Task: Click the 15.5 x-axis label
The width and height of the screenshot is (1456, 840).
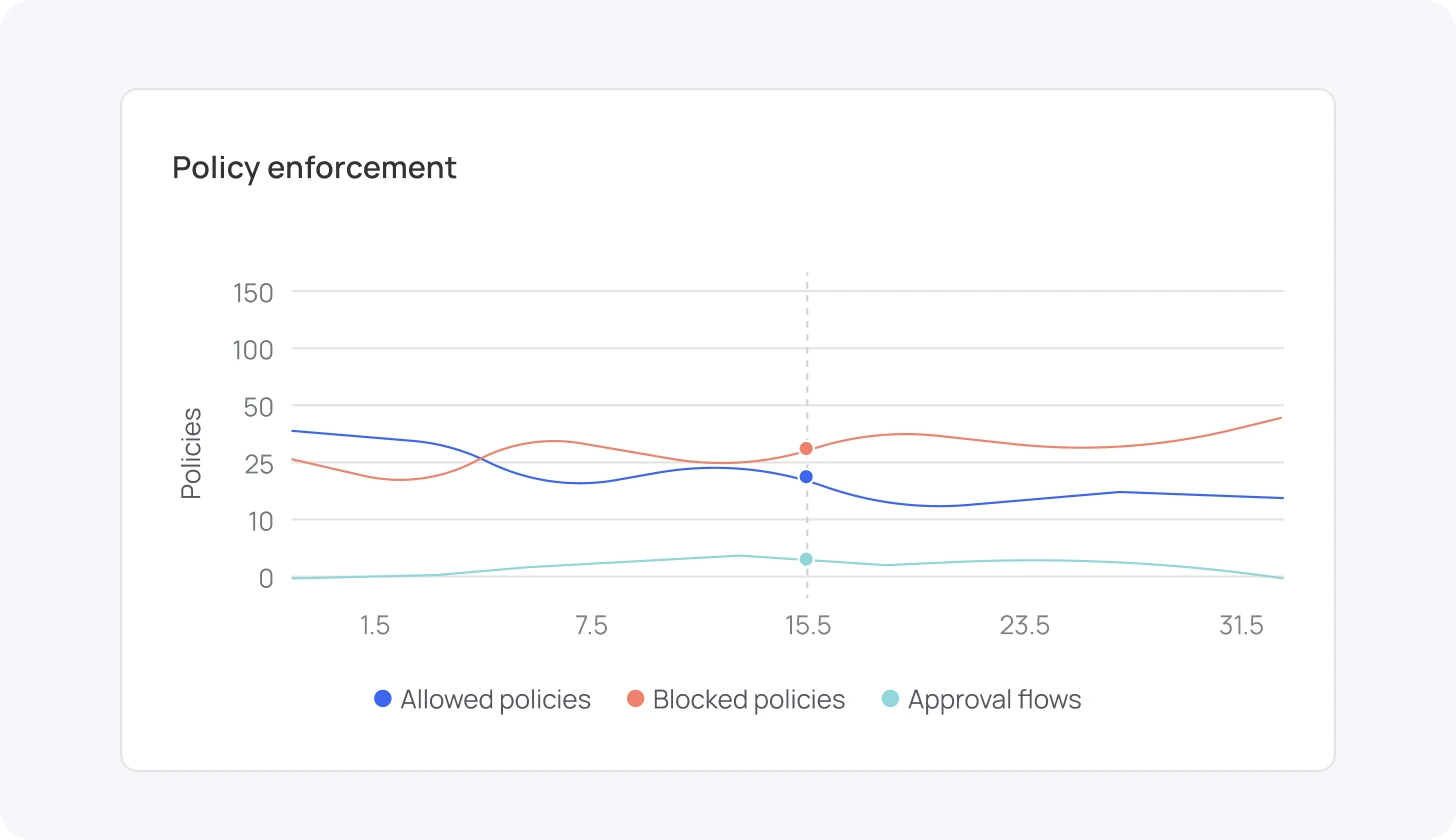Action: coord(808,626)
